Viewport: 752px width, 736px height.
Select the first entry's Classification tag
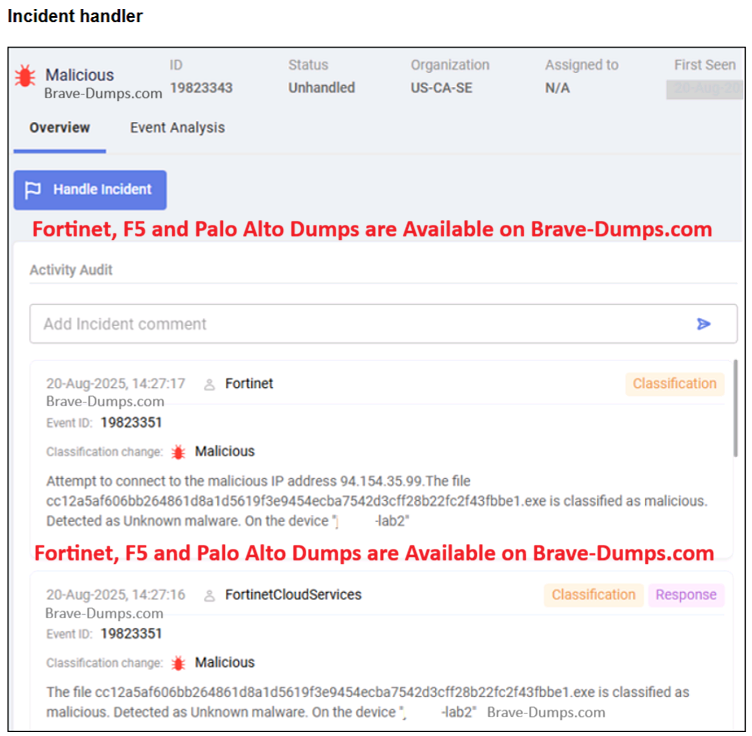coord(674,384)
